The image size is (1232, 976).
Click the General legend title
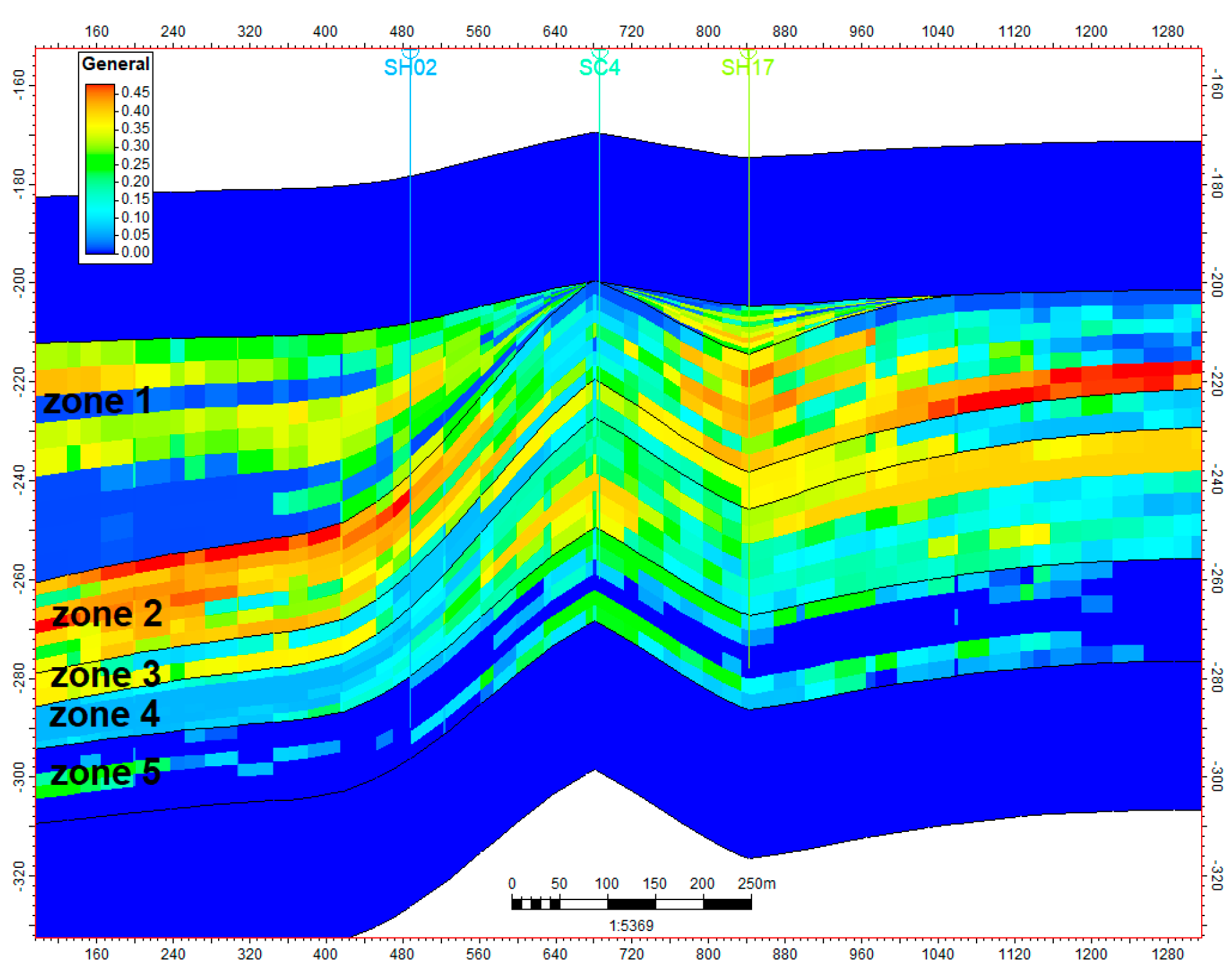click(116, 64)
